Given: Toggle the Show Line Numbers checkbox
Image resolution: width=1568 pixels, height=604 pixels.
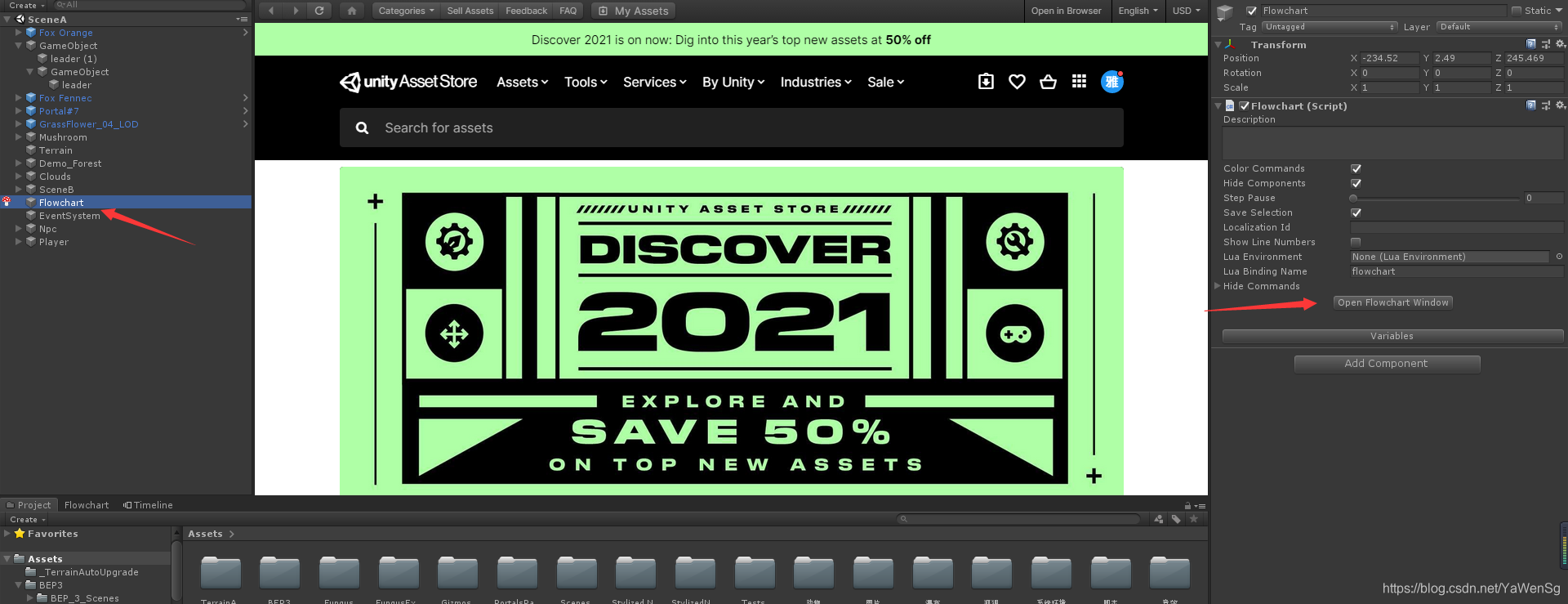Looking at the screenshot, I should [x=1356, y=242].
